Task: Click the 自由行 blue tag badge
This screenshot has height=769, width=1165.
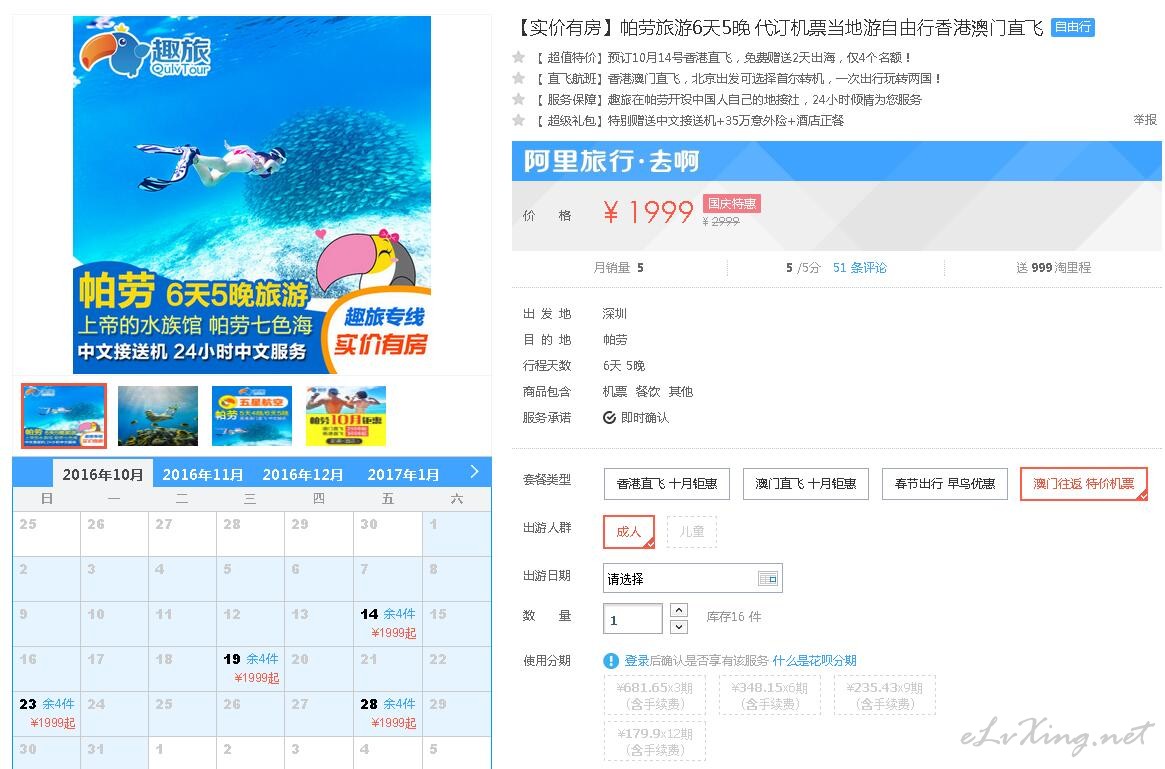Action: (1073, 27)
